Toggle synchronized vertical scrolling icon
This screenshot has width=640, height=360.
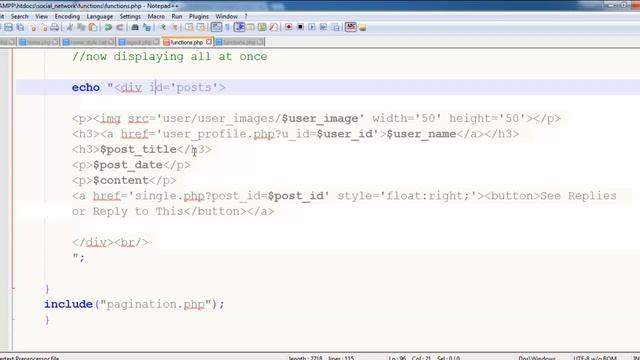click(x=189, y=27)
